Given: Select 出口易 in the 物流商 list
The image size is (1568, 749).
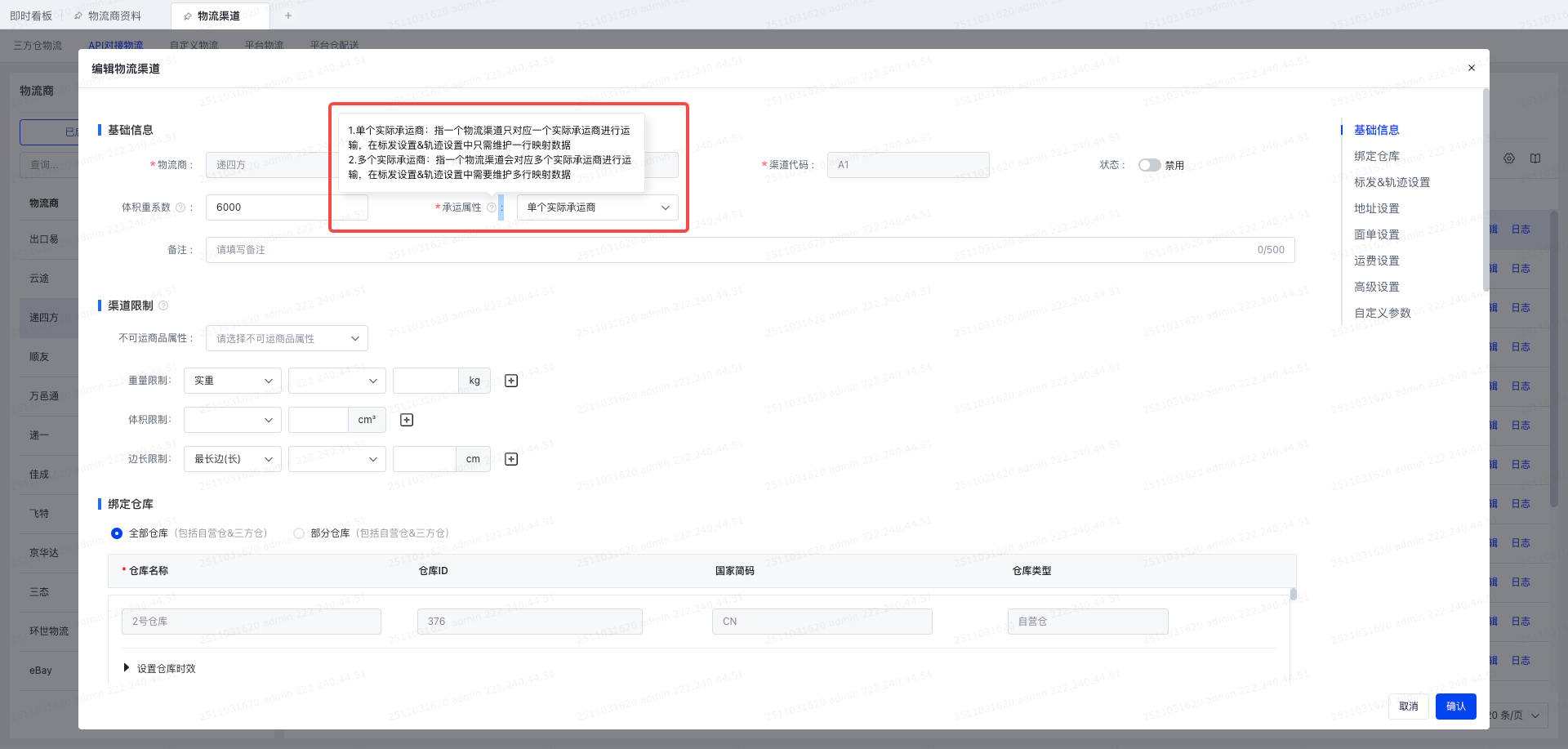Looking at the screenshot, I should point(44,239).
